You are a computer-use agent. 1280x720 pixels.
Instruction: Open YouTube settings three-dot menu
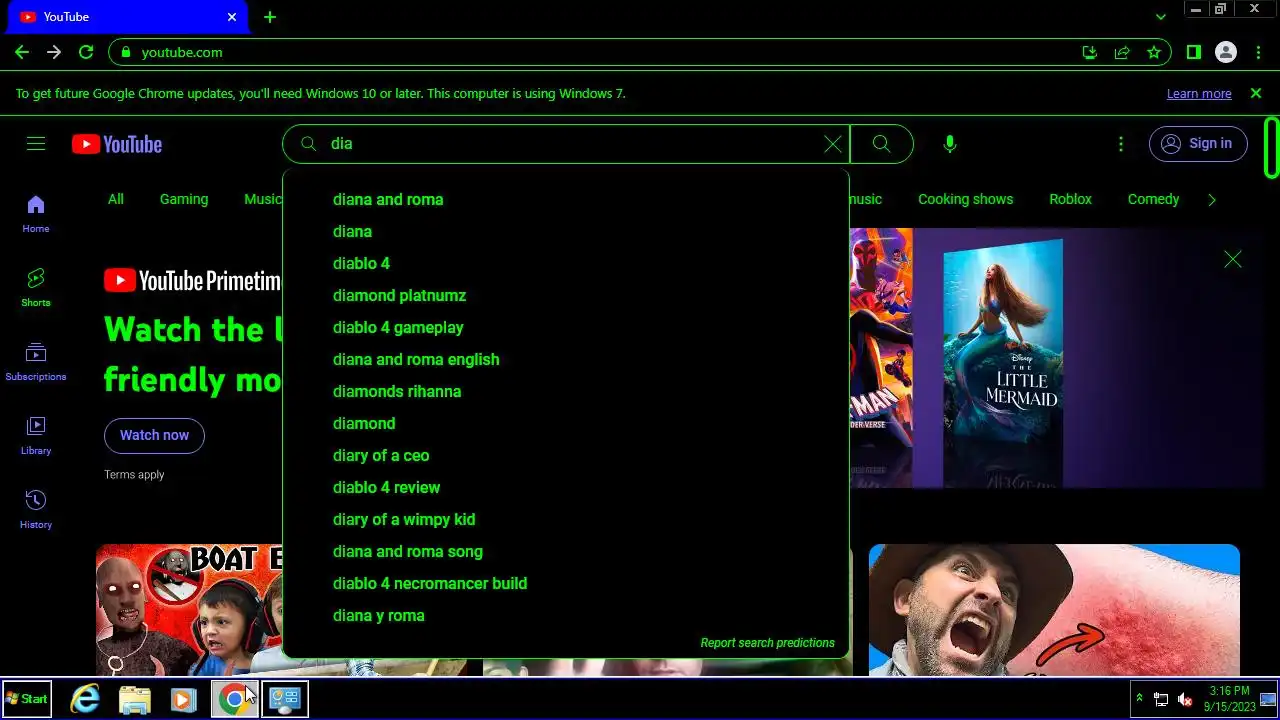click(1121, 144)
